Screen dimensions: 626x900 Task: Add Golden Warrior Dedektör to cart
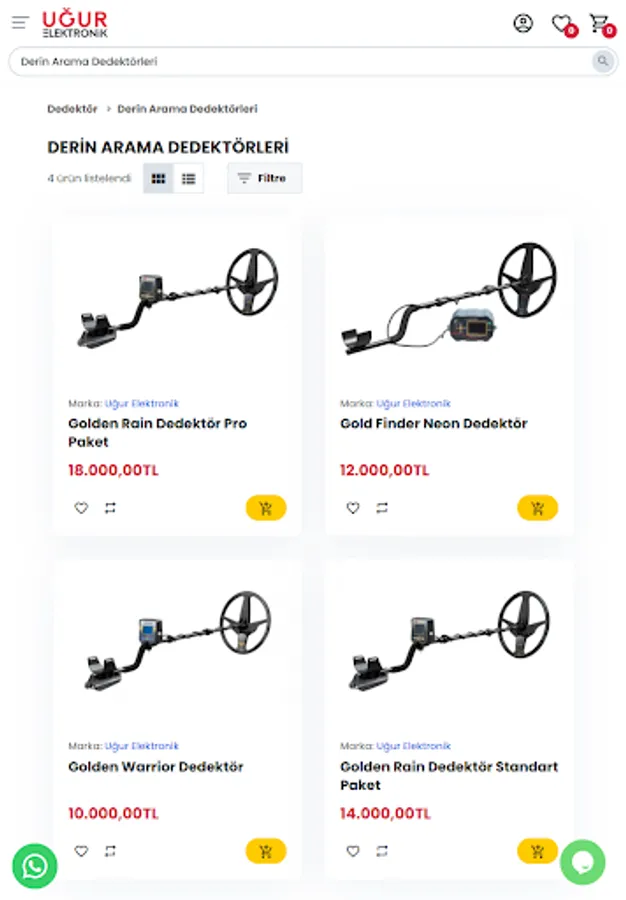(266, 851)
